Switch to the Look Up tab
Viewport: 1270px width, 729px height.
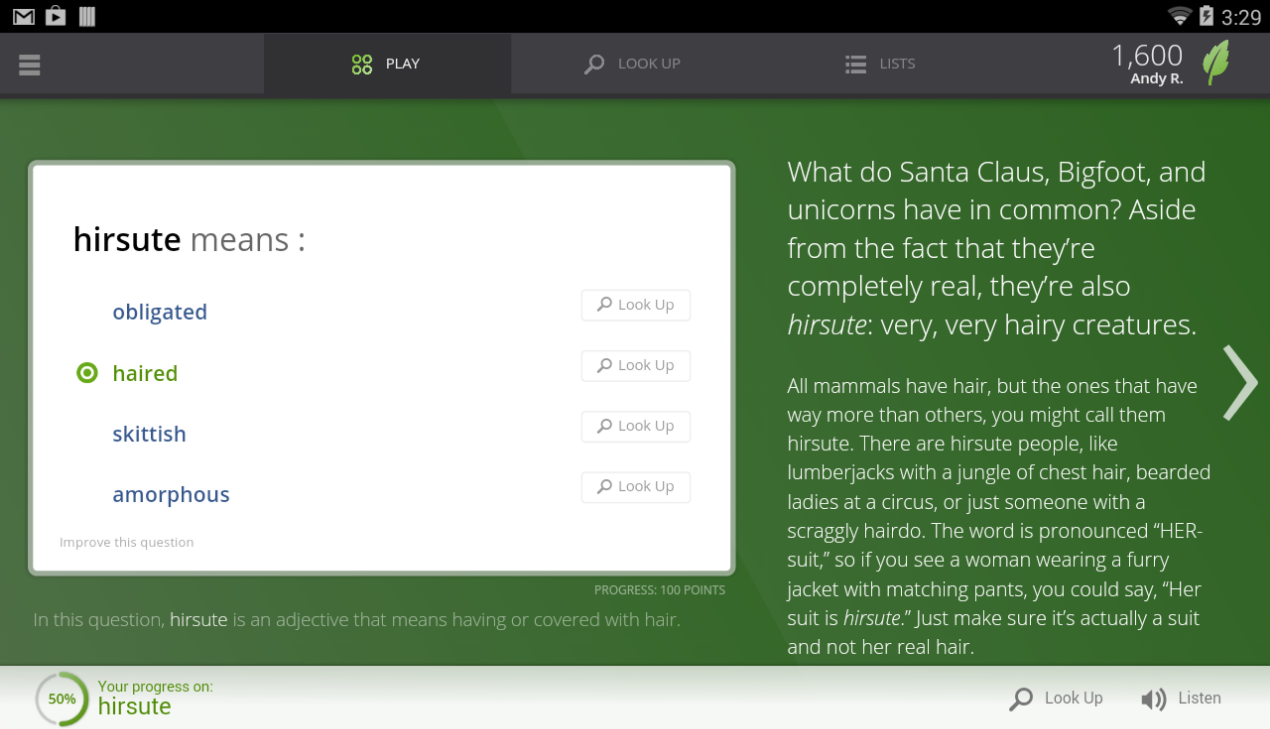(x=633, y=64)
